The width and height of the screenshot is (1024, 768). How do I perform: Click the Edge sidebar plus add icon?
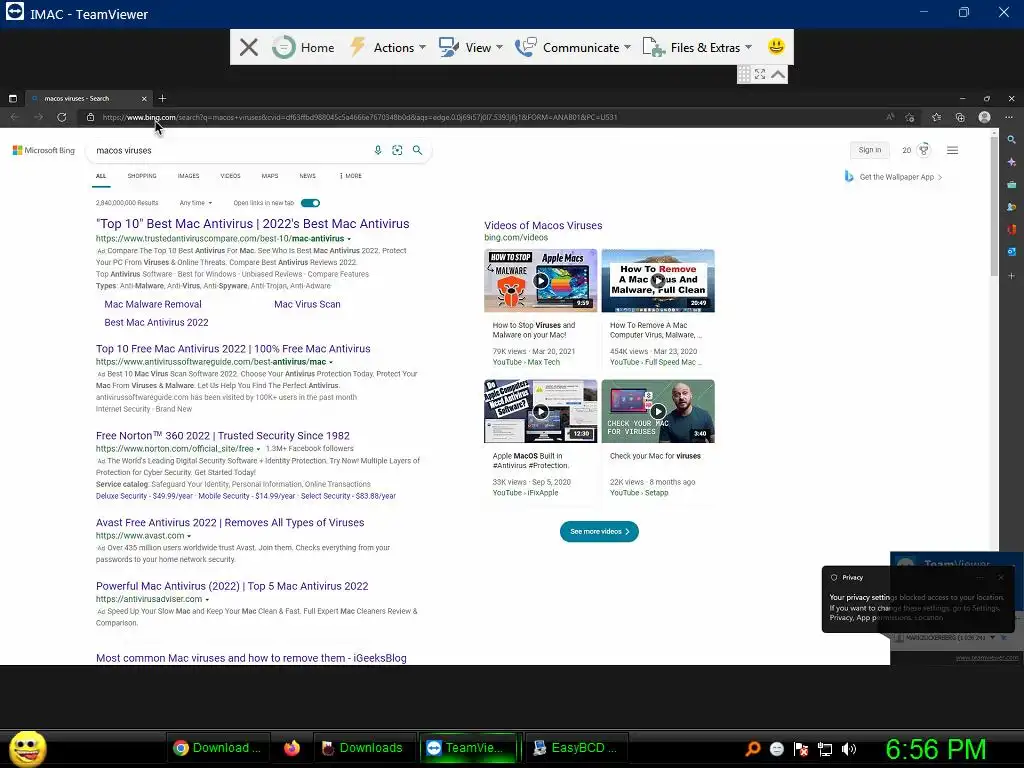click(1011, 276)
